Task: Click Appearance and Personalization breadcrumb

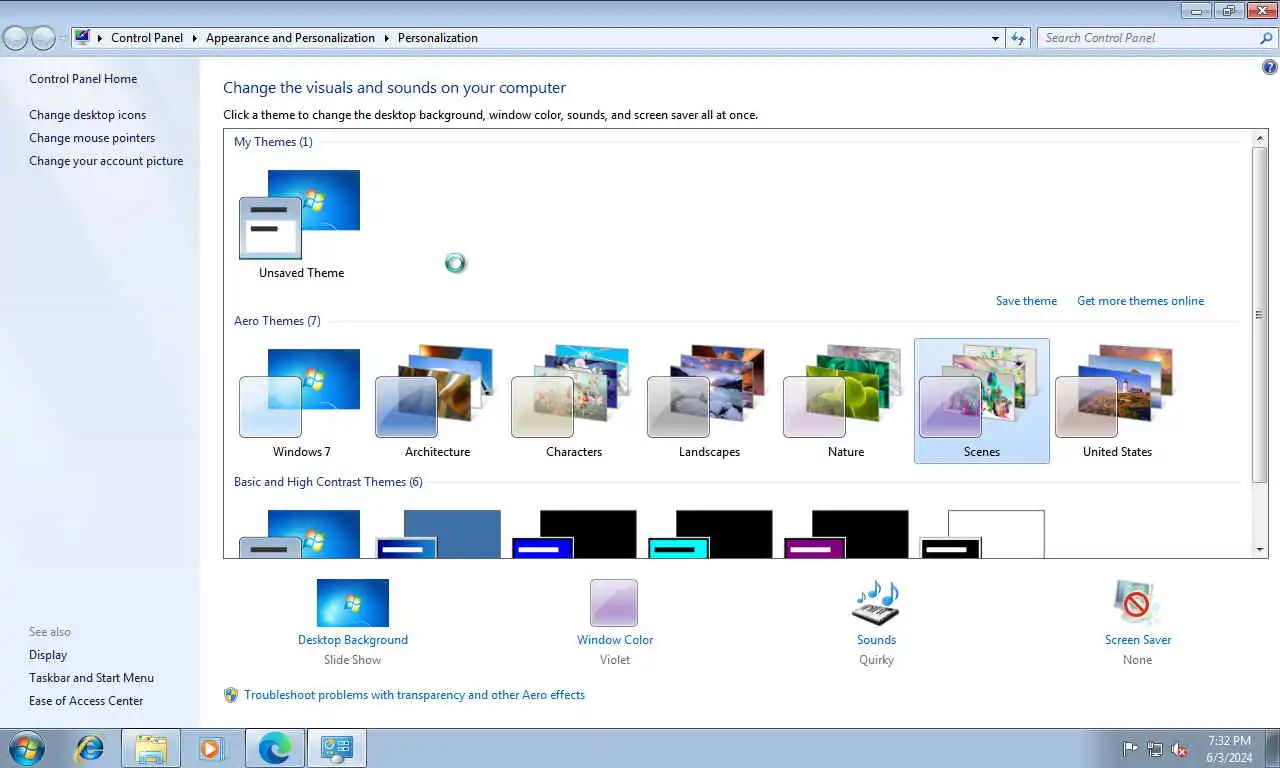Action: coord(290,38)
